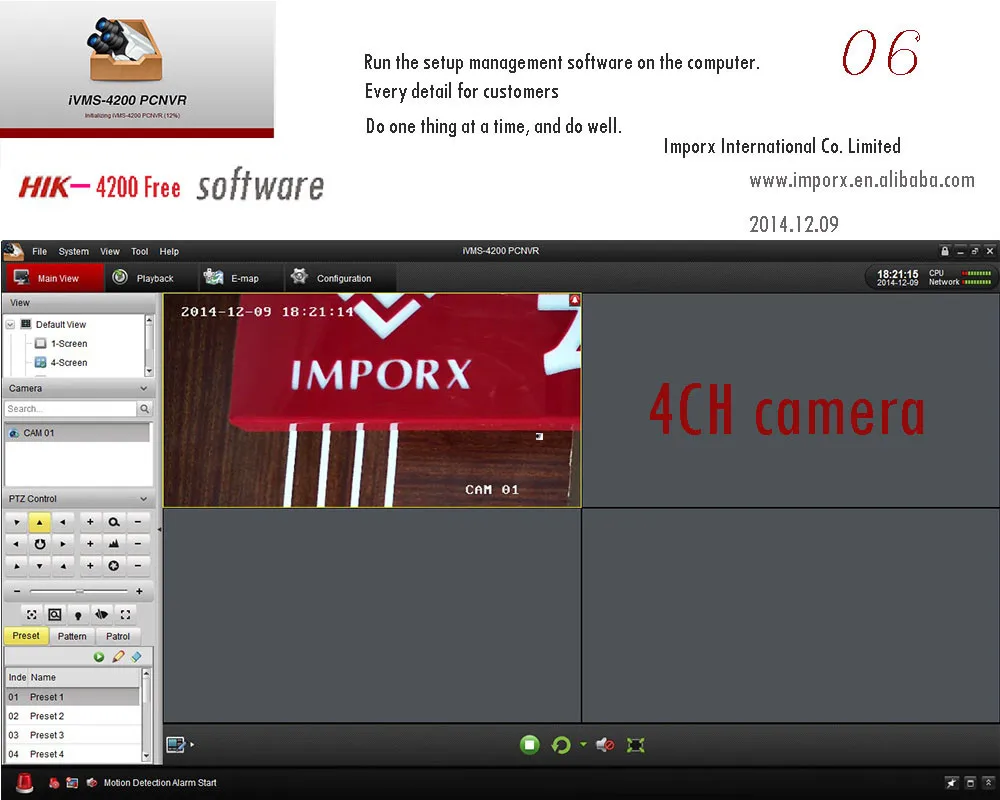This screenshot has width=1000, height=800.
Task: Toggle the muted speaker audio icon
Action: [x=605, y=744]
